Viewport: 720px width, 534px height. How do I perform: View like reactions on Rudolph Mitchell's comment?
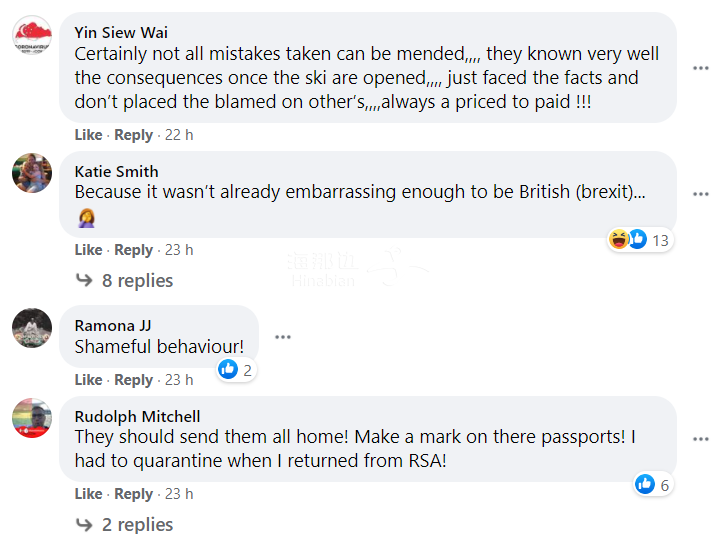pyautogui.click(x=652, y=485)
